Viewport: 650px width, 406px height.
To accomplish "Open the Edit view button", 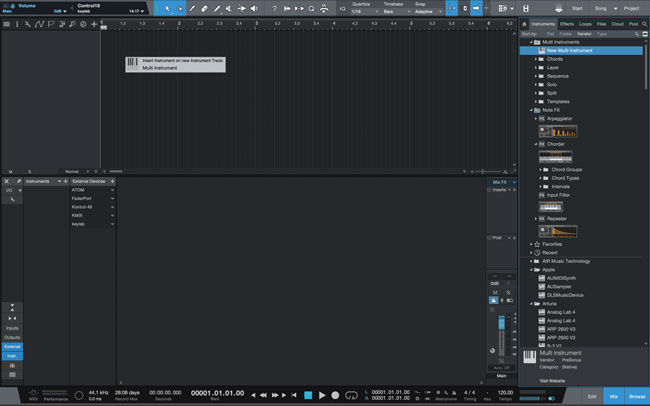I will coord(592,396).
